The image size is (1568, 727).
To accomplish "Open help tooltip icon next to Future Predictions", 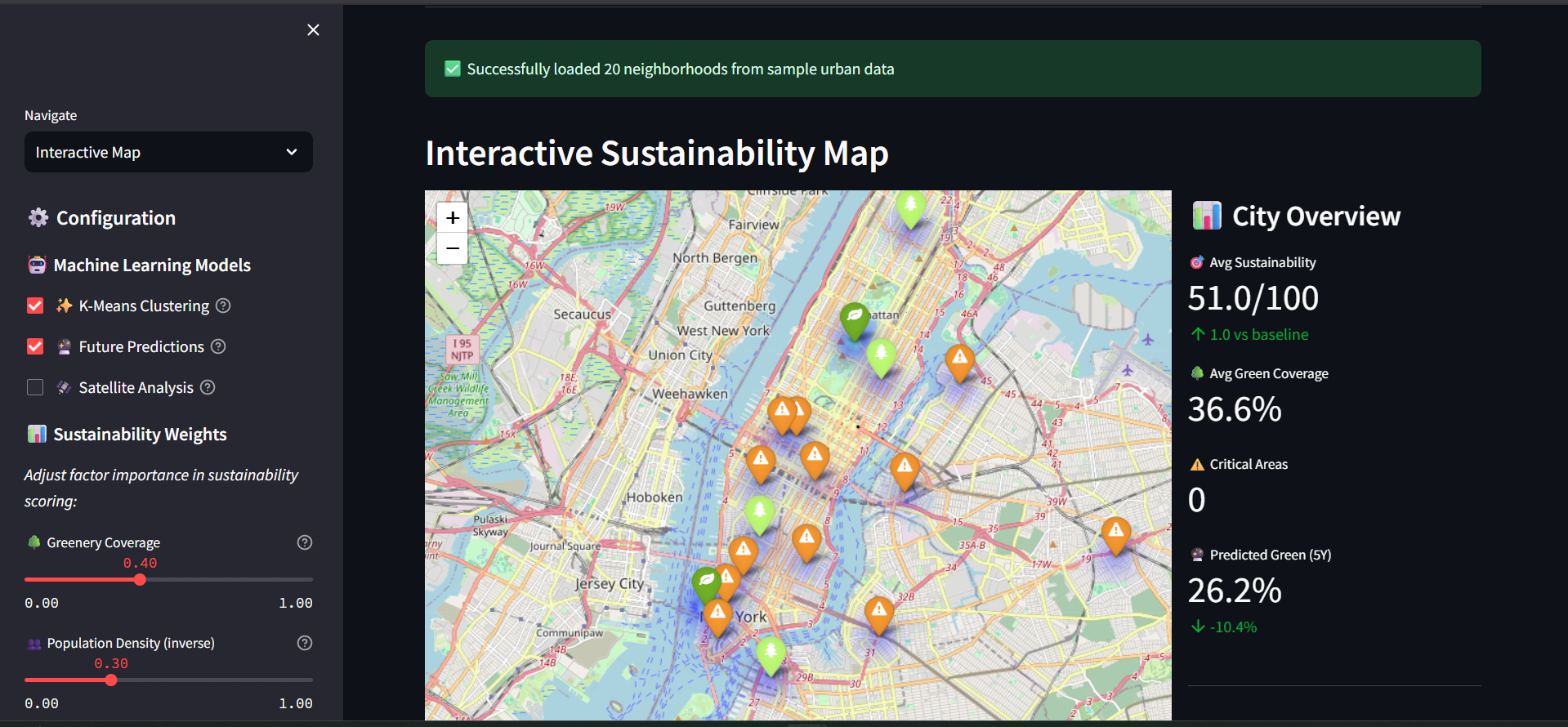I will click(x=218, y=346).
